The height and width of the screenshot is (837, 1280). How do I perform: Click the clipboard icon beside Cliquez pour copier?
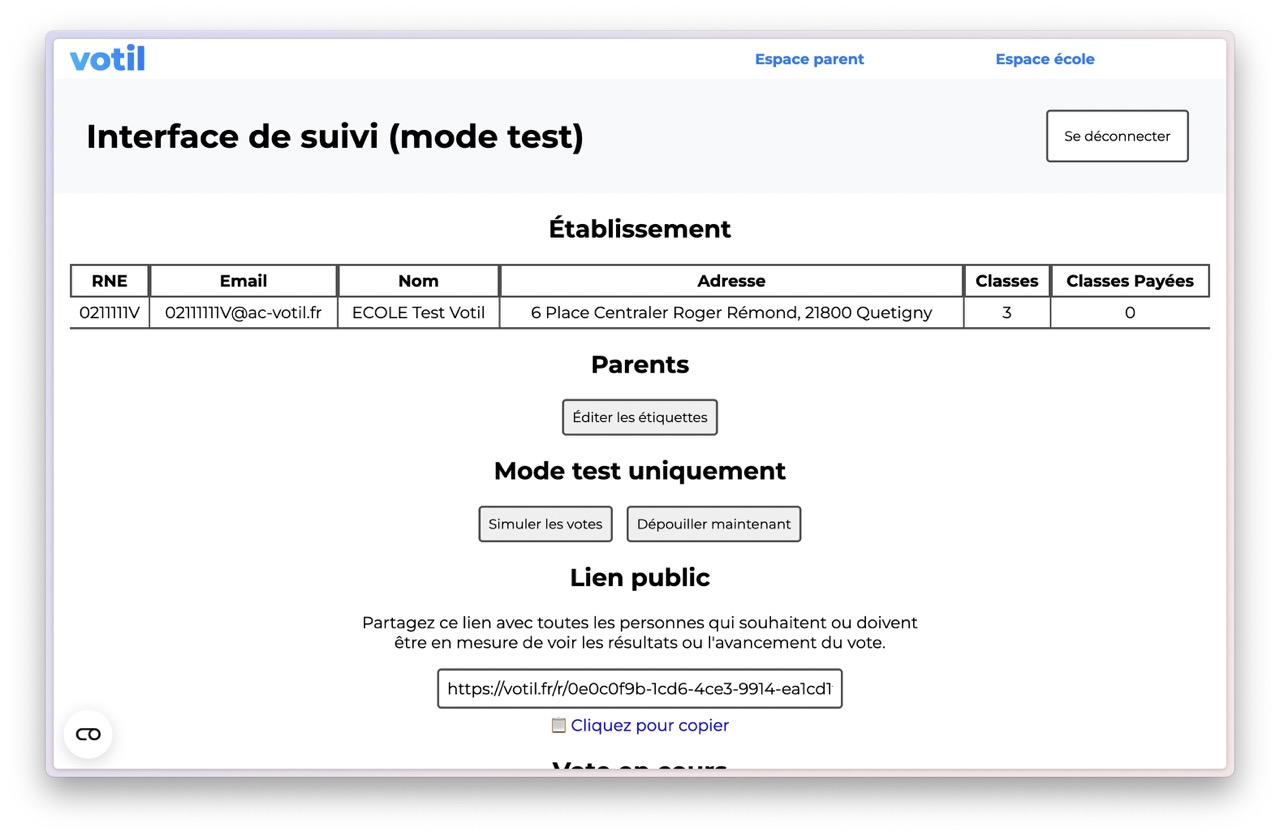click(x=559, y=725)
